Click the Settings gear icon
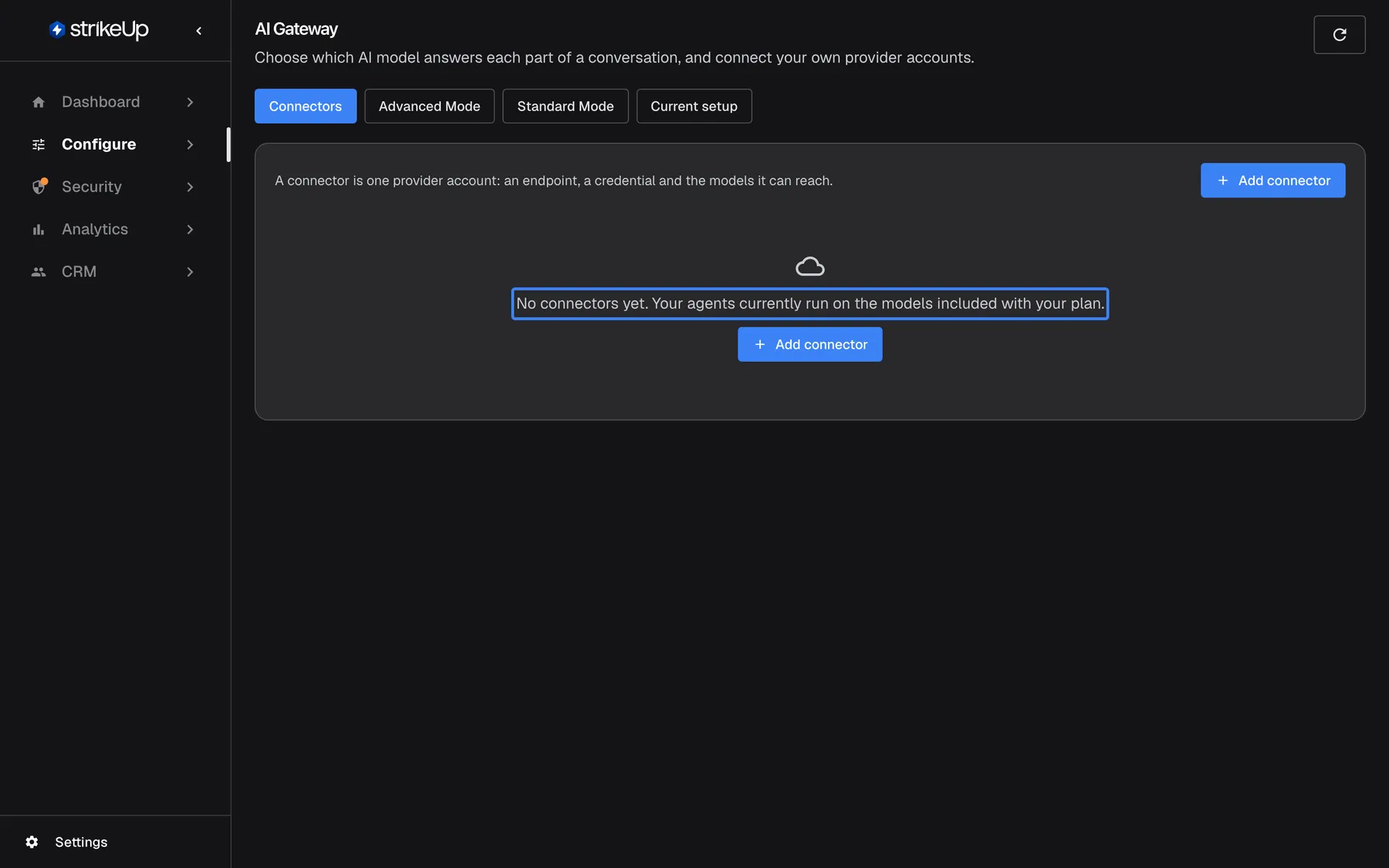Viewport: 1389px width, 868px height. click(x=32, y=842)
